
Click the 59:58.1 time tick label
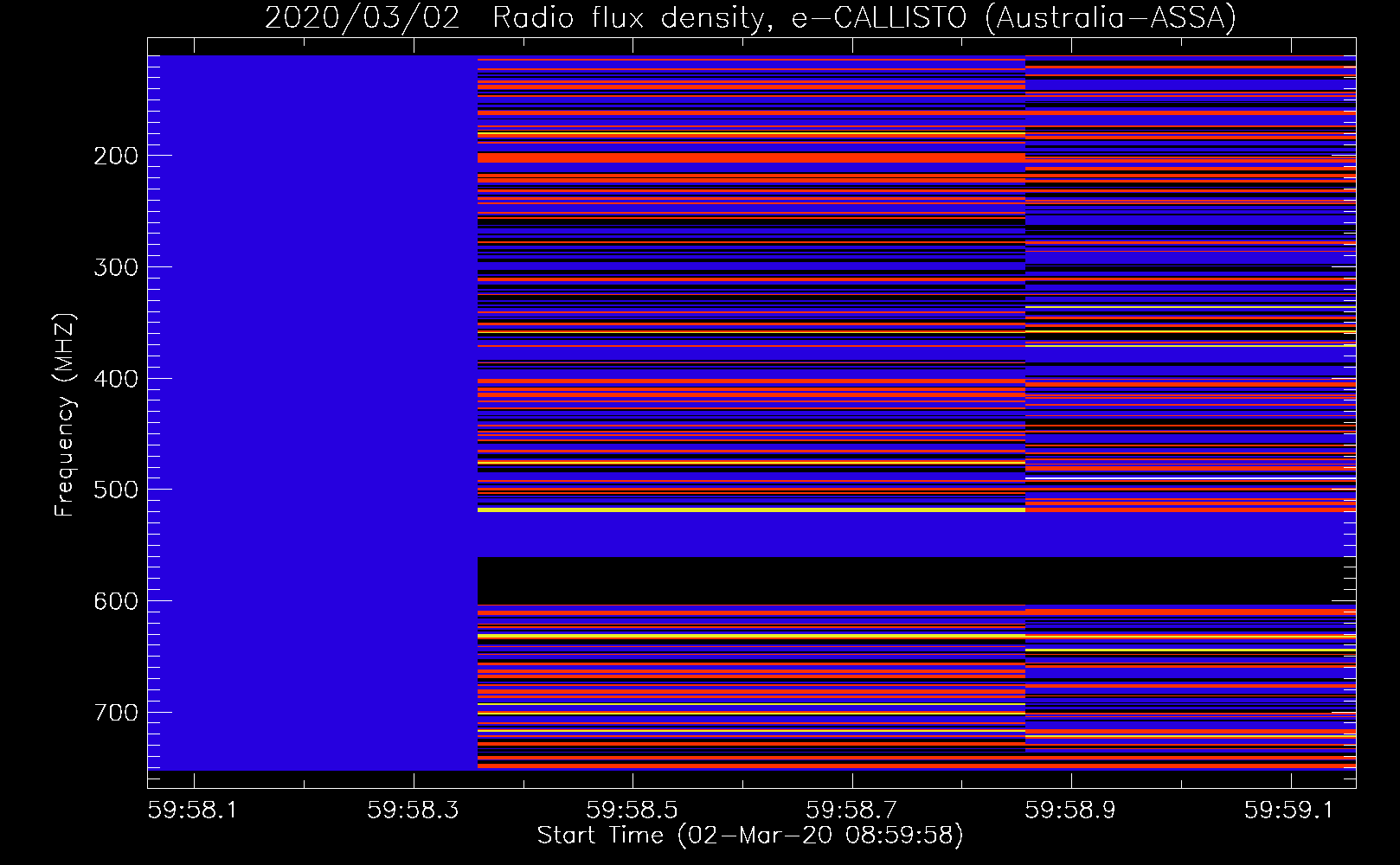click(x=194, y=810)
